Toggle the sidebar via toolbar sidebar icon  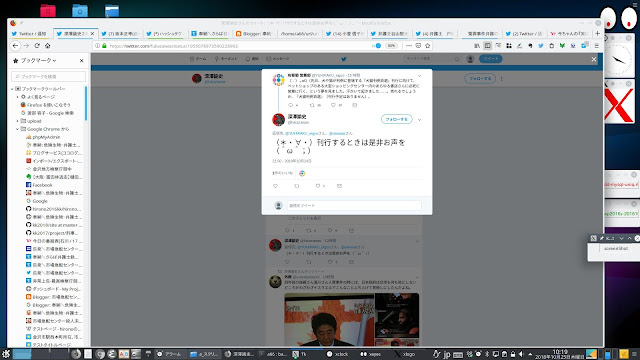[487, 46]
